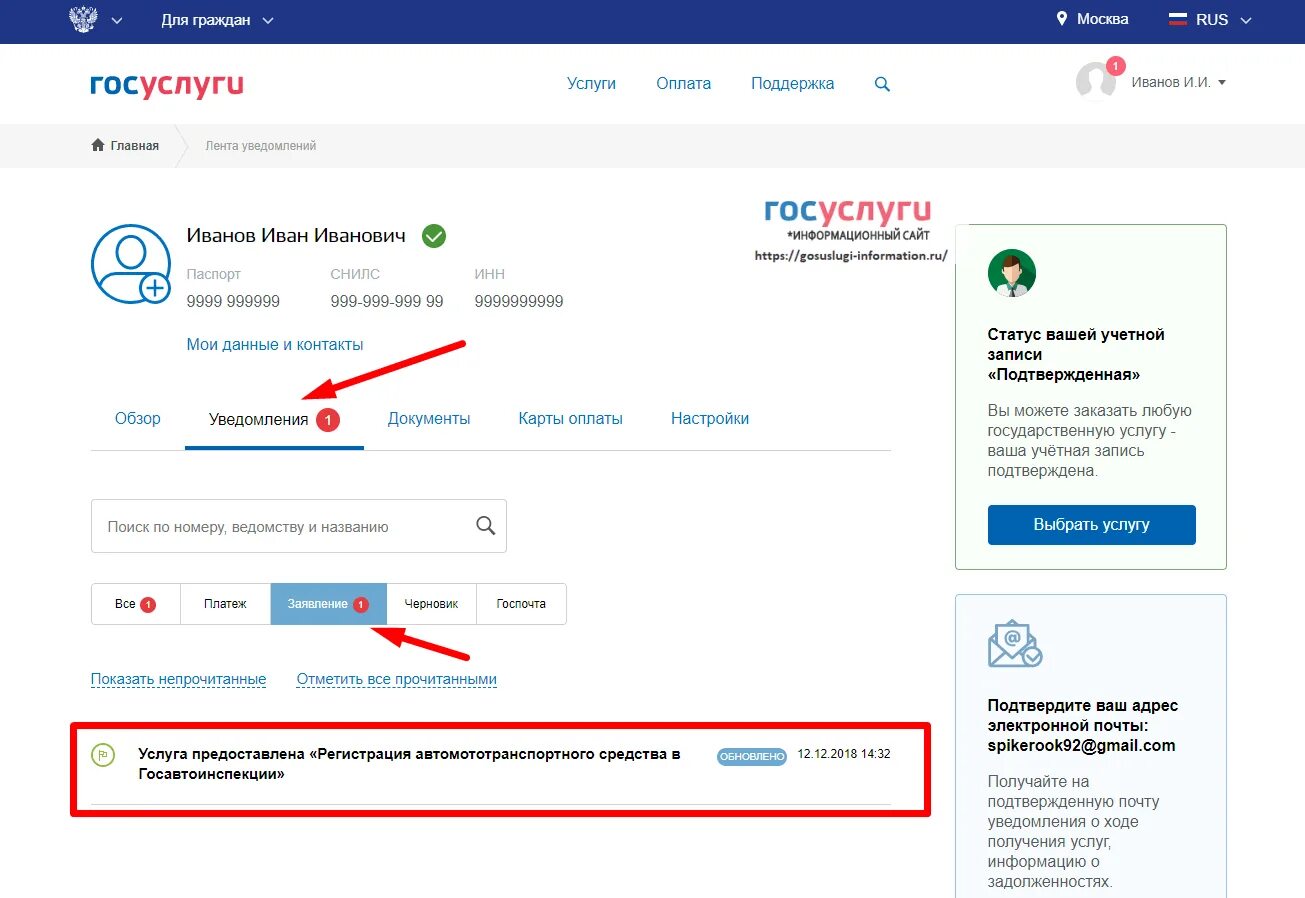Screen dimensions: 1305x898
Task: Go to the Госуслуги logo home page
Action: [167, 84]
